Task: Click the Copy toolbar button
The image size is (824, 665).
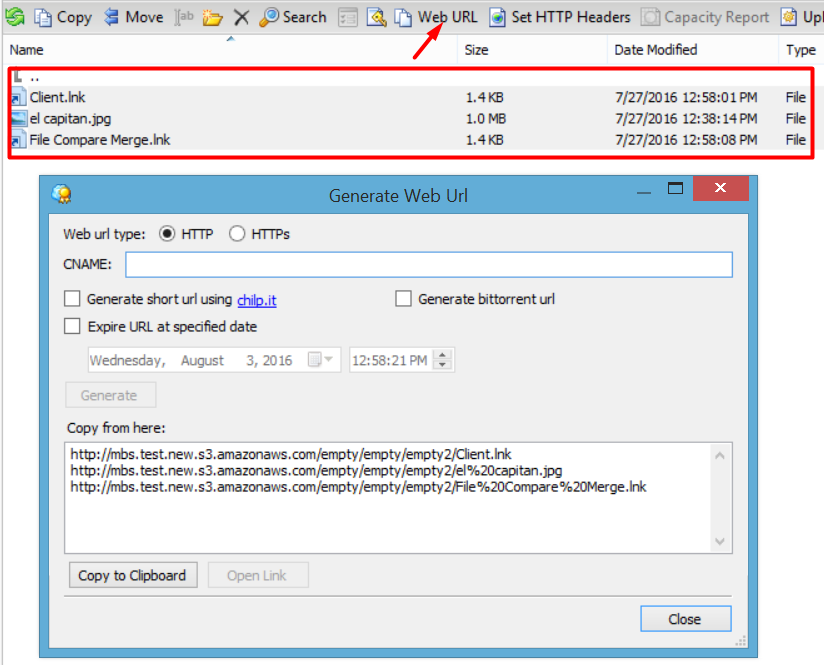Action: 63,16
